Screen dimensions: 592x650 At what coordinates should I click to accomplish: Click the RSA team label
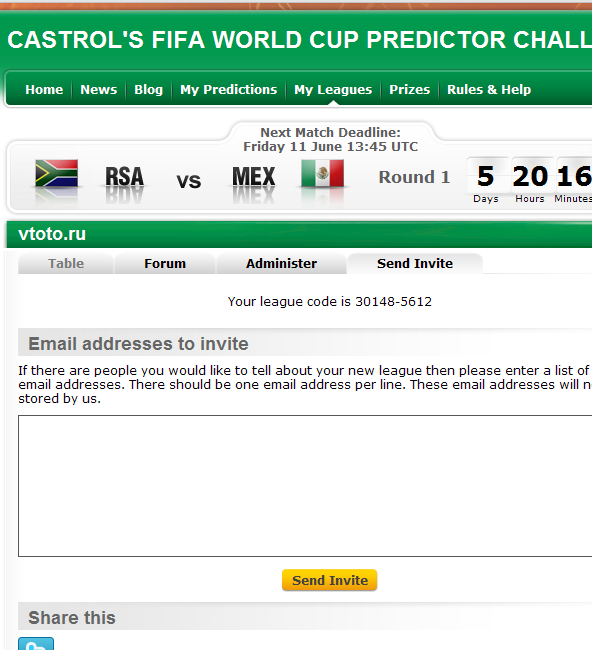[124, 177]
